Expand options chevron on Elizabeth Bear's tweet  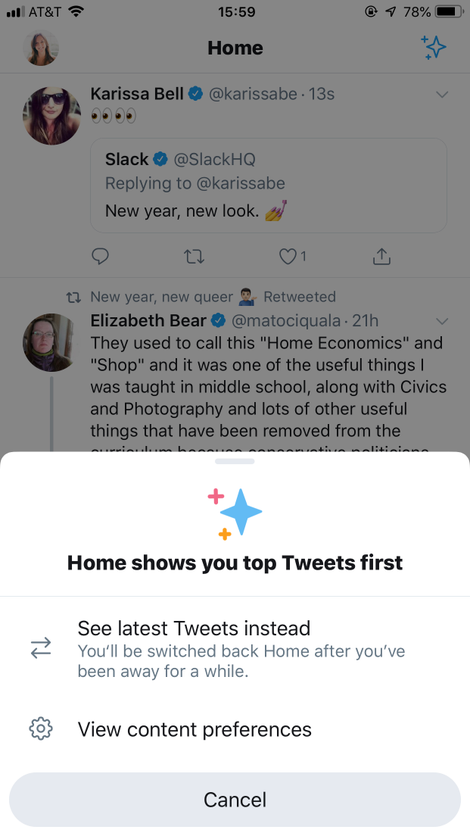pos(442,321)
